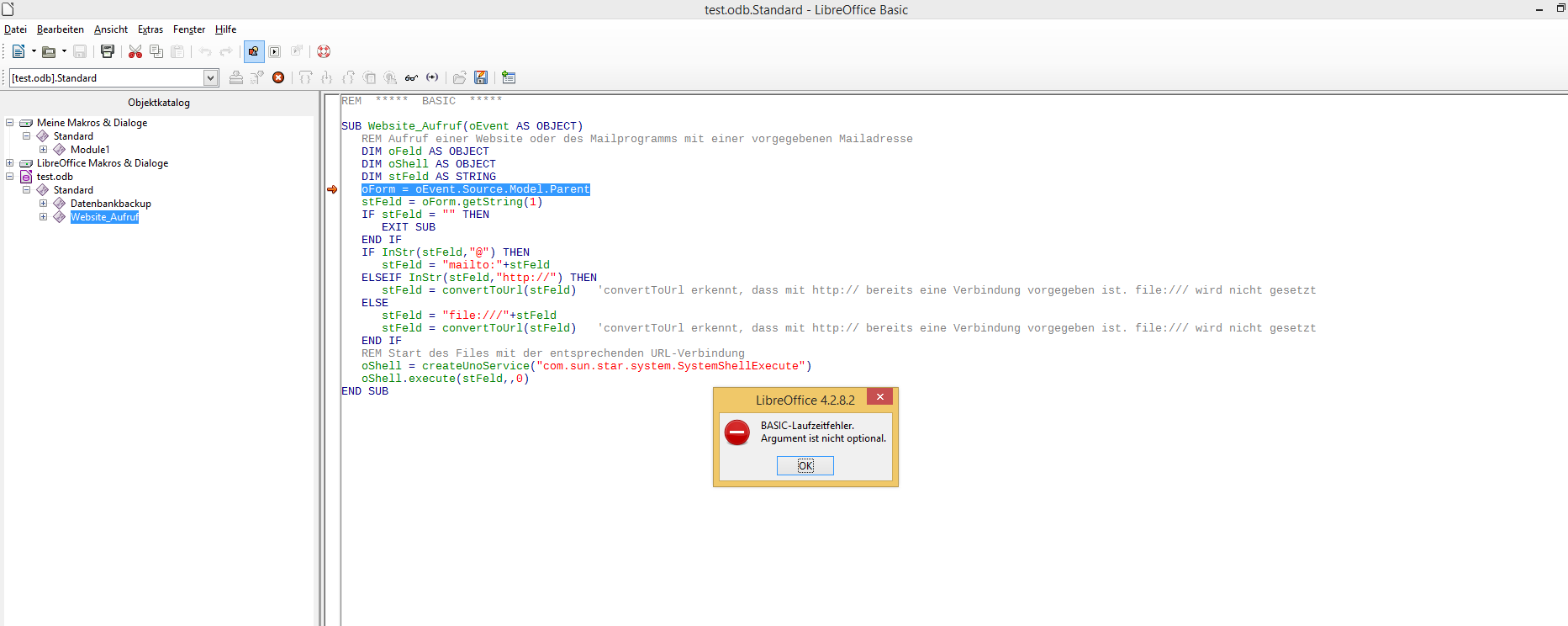Click the Find Parenthesis icon
Screen dimensions: 1568x626
coord(432,77)
